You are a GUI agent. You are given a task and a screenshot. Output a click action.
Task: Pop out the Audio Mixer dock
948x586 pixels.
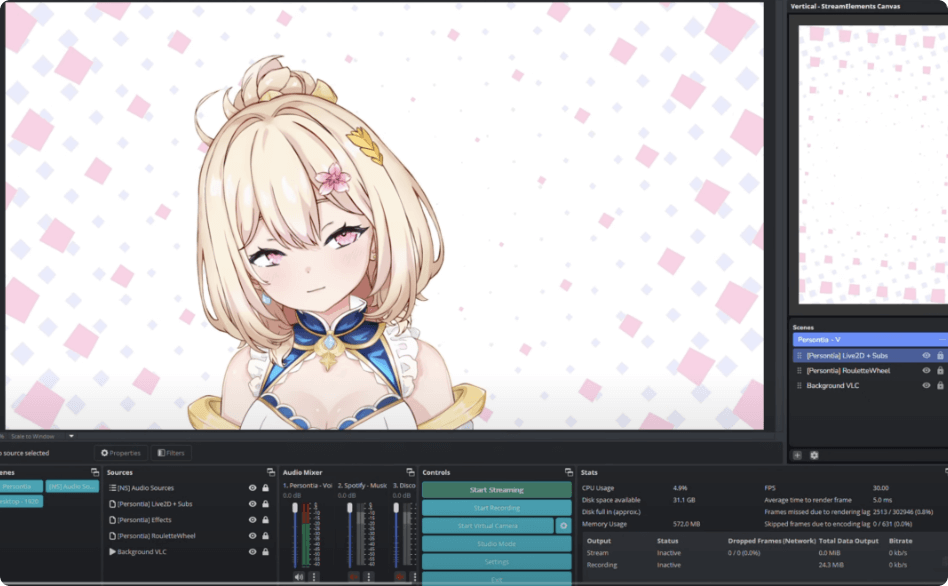pyautogui.click(x=410, y=472)
